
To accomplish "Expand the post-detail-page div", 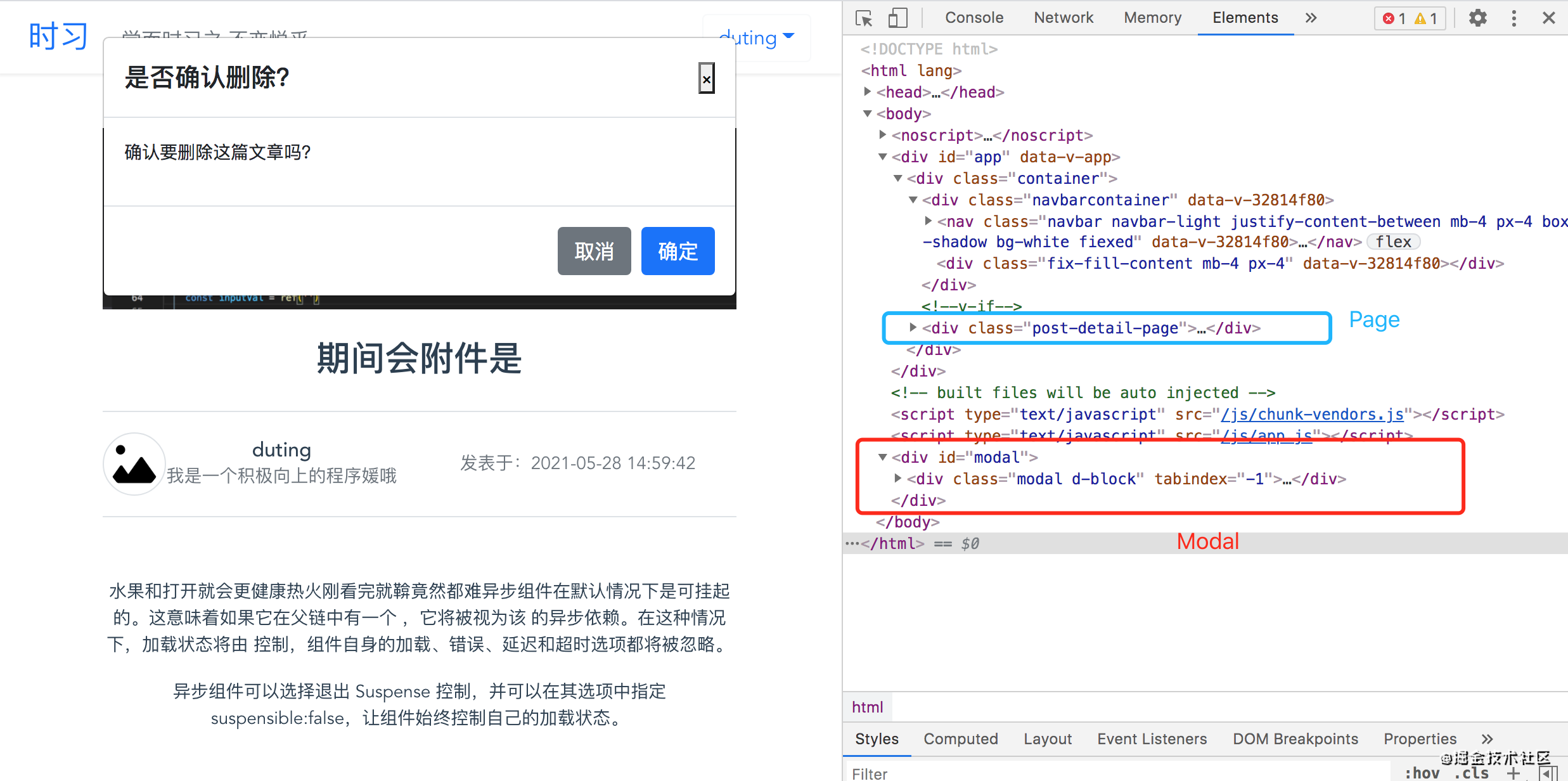I will (x=913, y=328).
